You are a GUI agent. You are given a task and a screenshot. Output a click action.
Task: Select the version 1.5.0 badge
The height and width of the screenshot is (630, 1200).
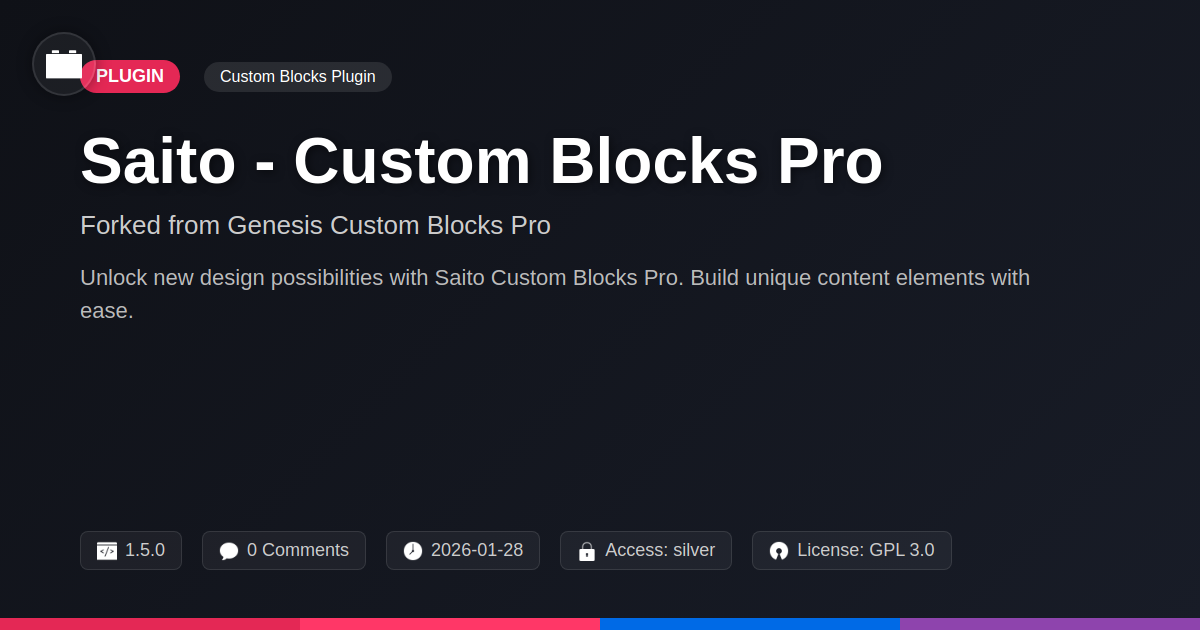131,550
